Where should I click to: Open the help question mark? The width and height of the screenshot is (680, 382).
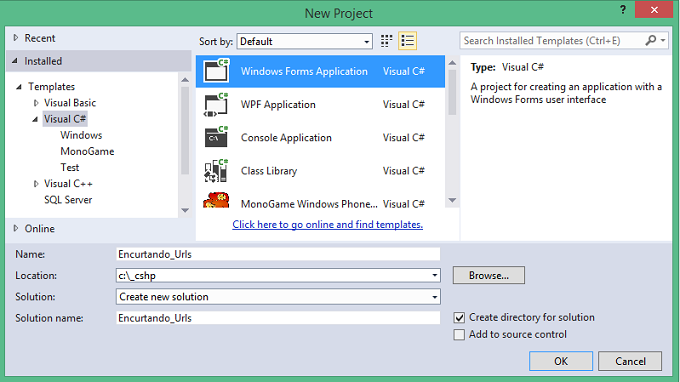click(x=623, y=10)
